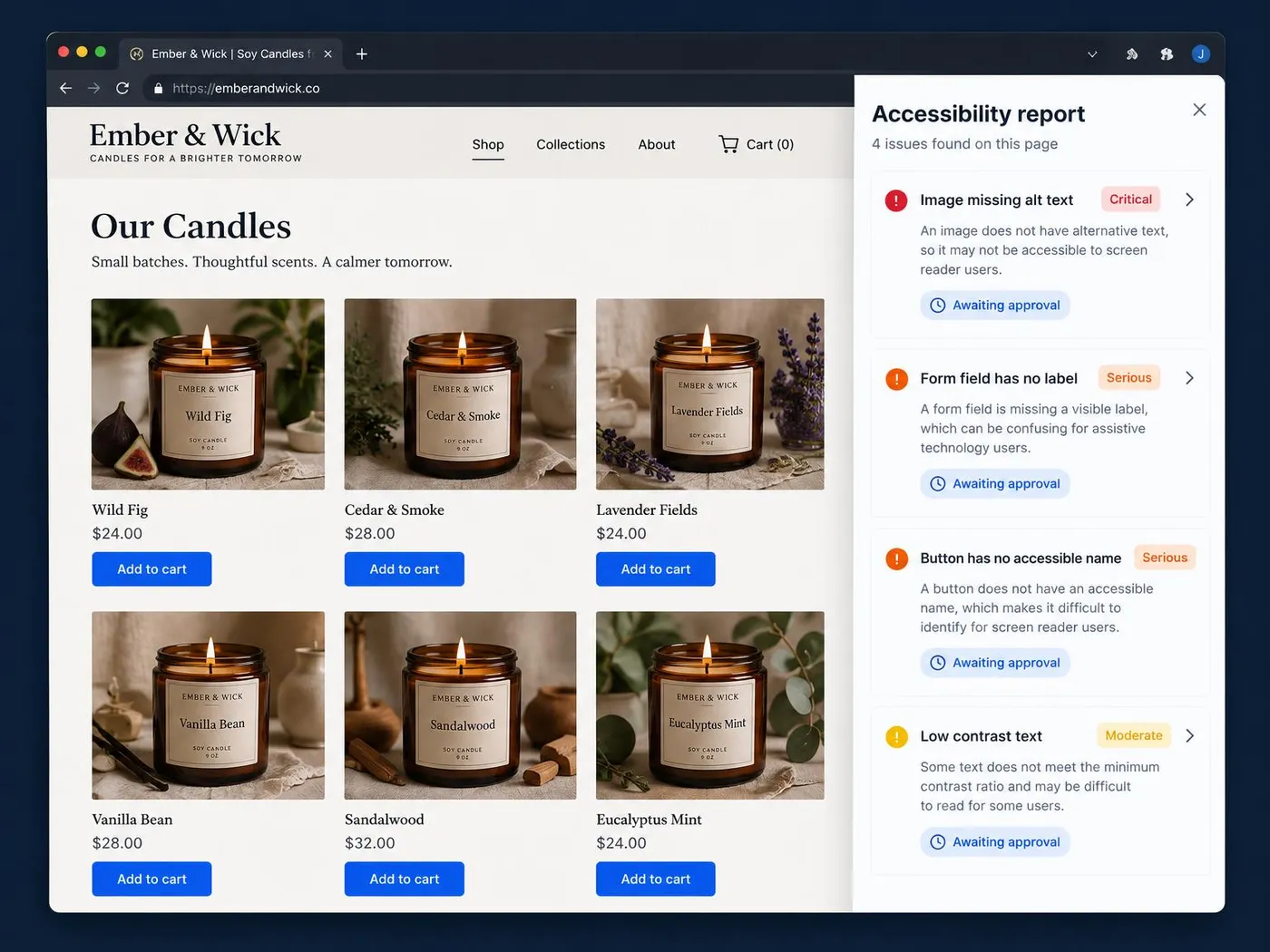Click the red Critical alert icon
Viewport: 1270px width, 952px height.
[896, 200]
